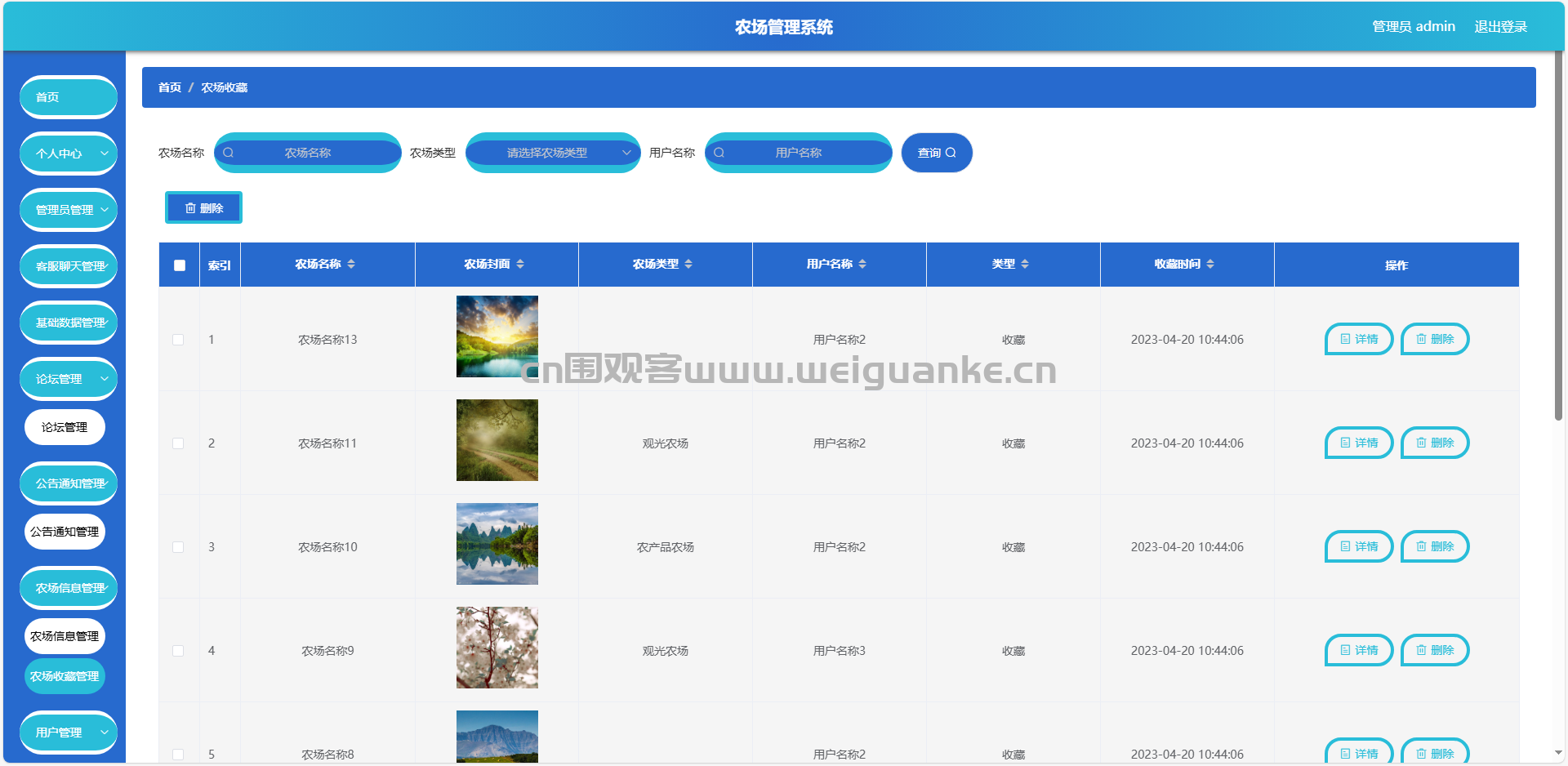Image resolution: width=1568 pixels, height=766 pixels.
Task: Click 首页 in the breadcrumb
Action: pos(170,87)
